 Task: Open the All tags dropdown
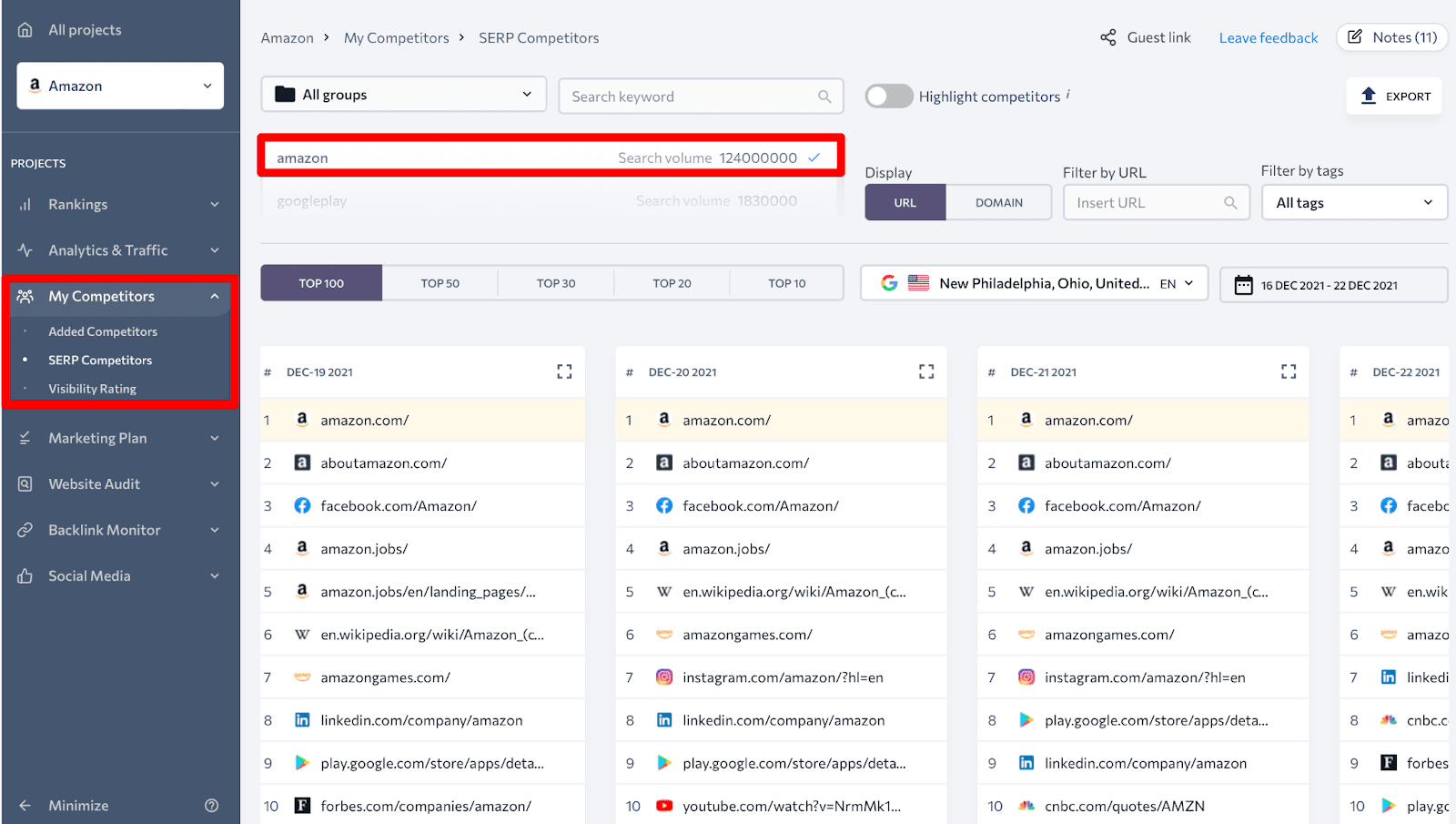click(1354, 203)
